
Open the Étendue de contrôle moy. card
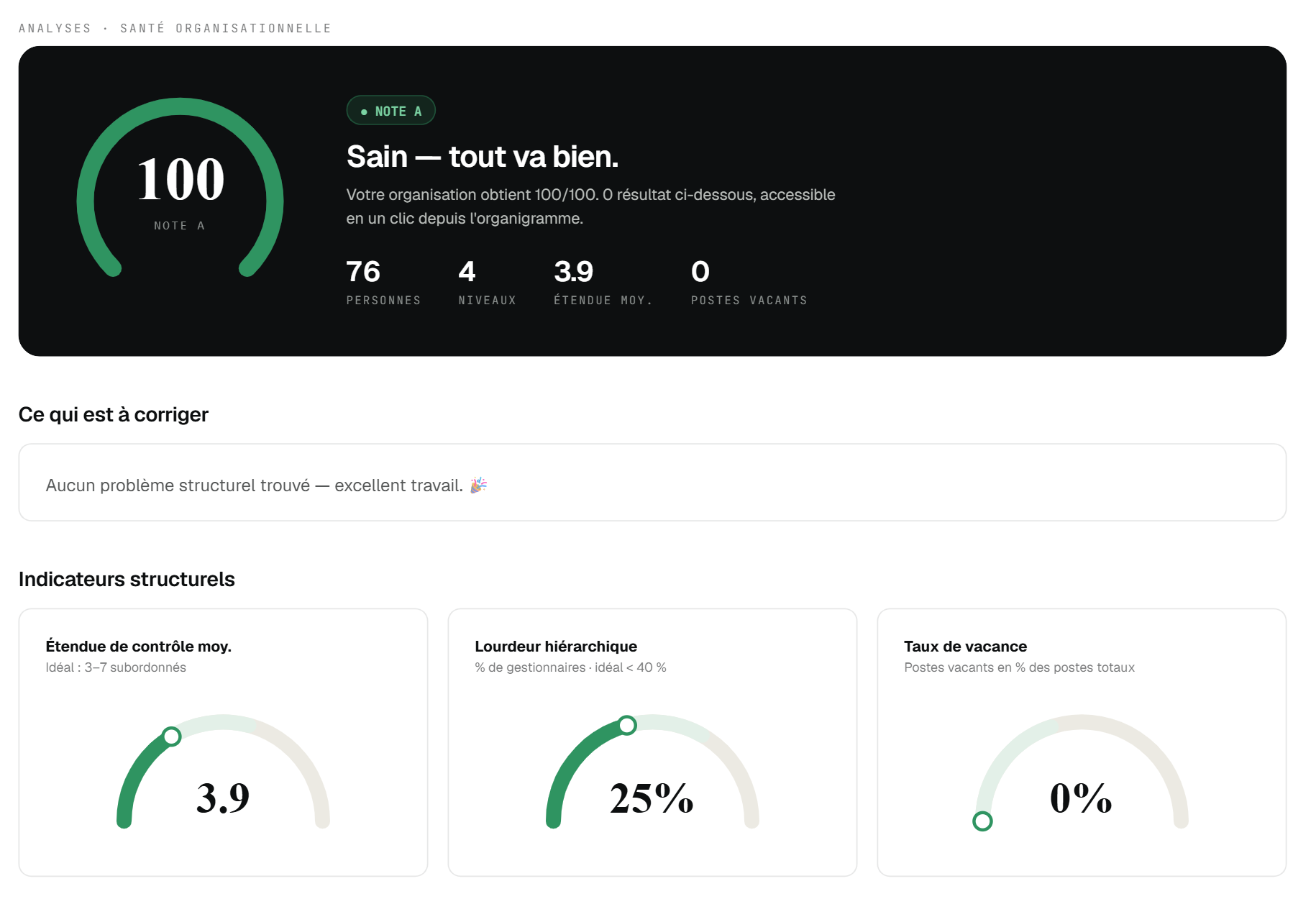click(x=223, y=742)
